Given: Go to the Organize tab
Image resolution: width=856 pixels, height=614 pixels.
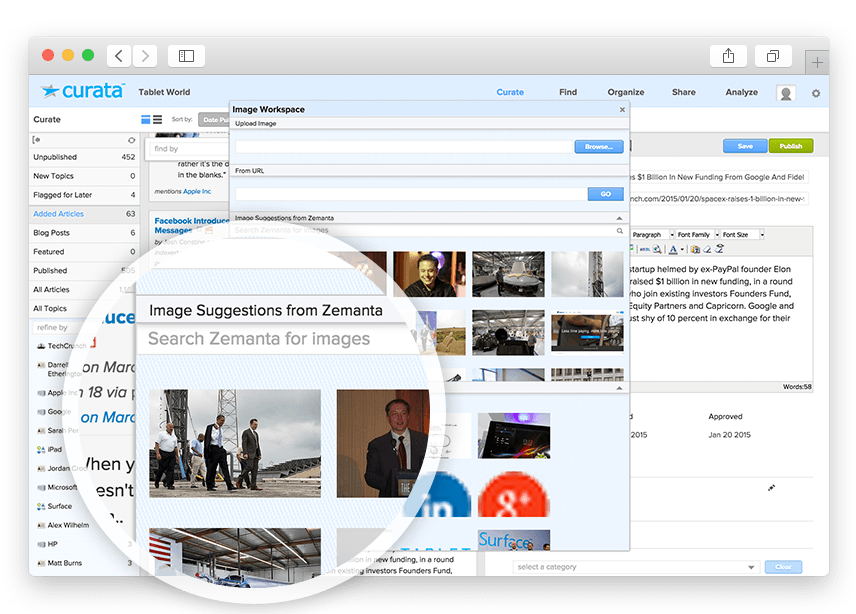Looking at the screenshot, I should coord(625,92).
